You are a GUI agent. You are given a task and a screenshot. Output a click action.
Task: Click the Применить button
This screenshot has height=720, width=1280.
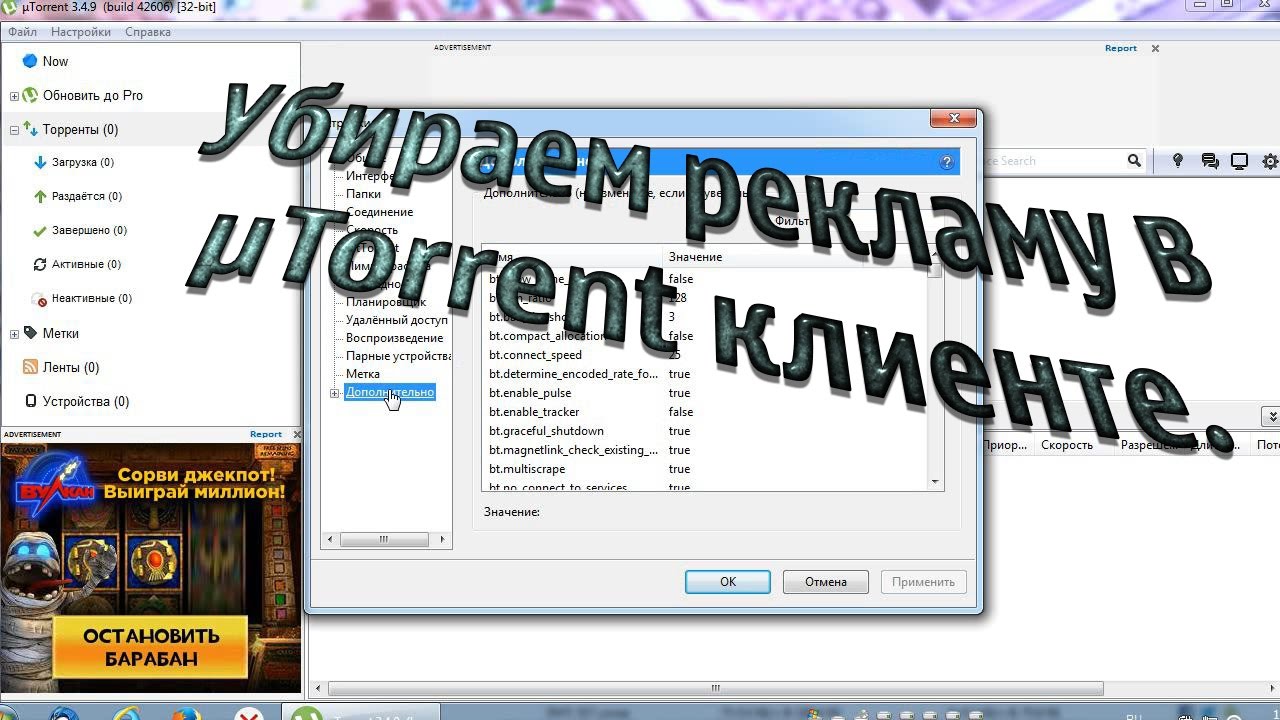[x=924, y=582]
